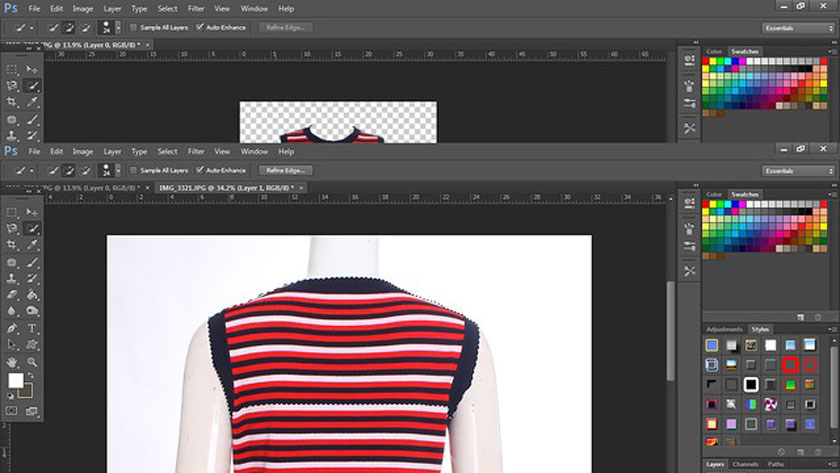Select the Dodge tool
The height and width of the screenshot is (473, 840).
tap(32, 311)
